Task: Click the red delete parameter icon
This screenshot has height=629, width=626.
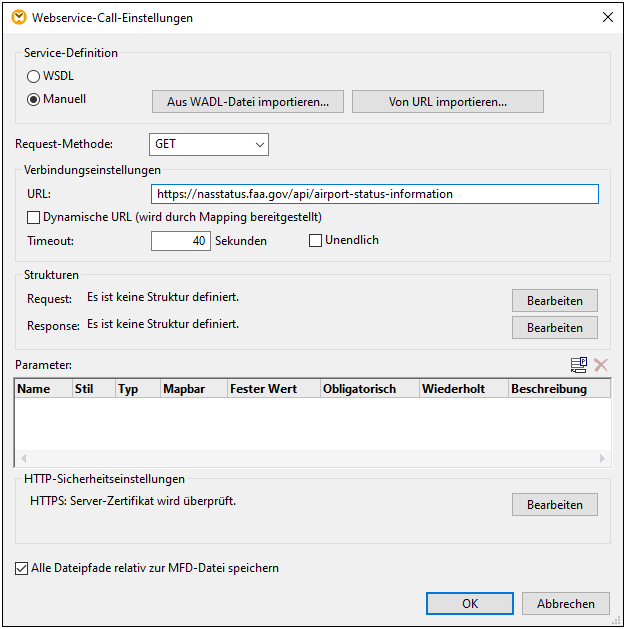Action: tap(601, 366)
